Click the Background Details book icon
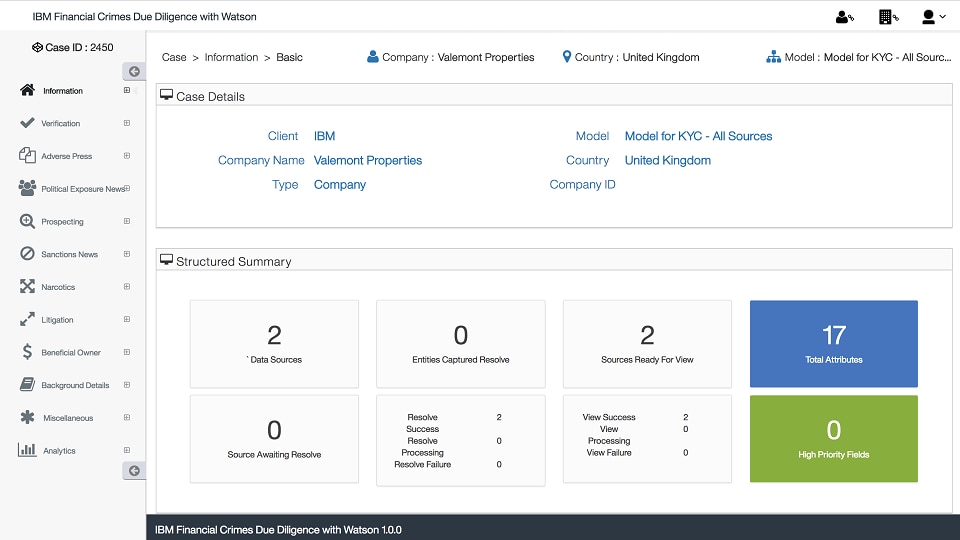960x540 pixels. tap(27, 384)
